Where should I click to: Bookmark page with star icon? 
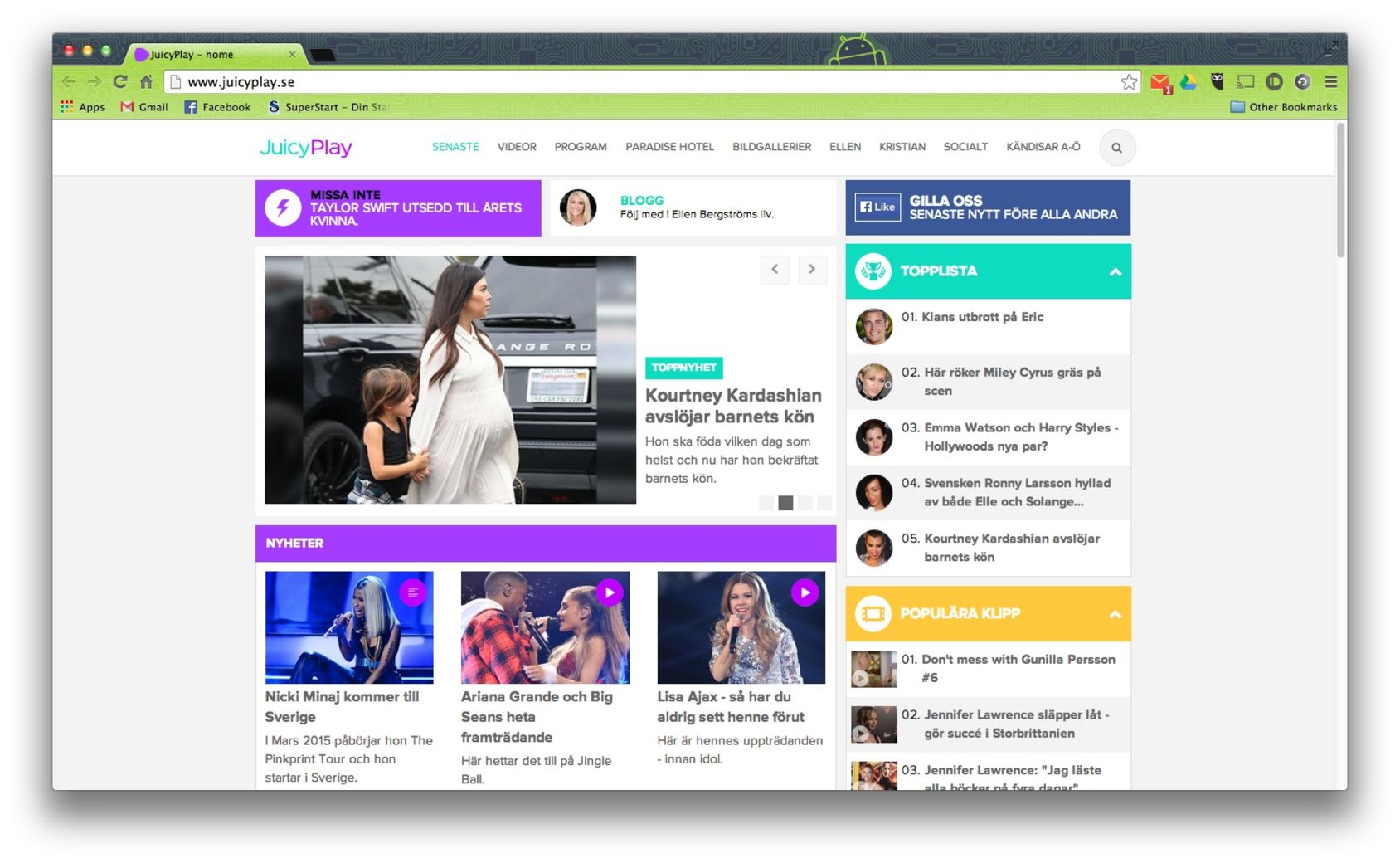click(1129, 81)
